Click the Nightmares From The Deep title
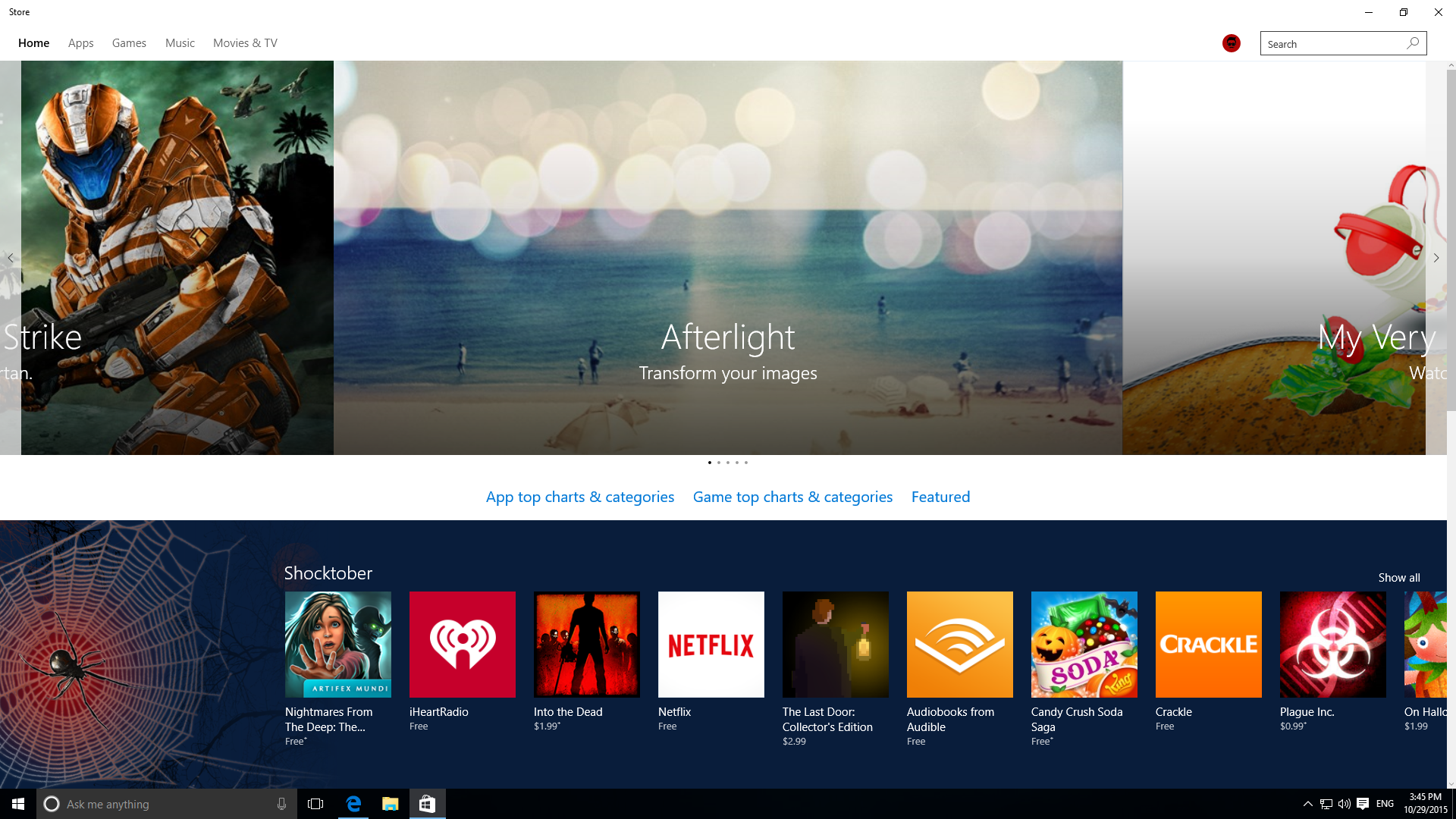The height and width of the screenshot is (819, 1456). (329, 720)
